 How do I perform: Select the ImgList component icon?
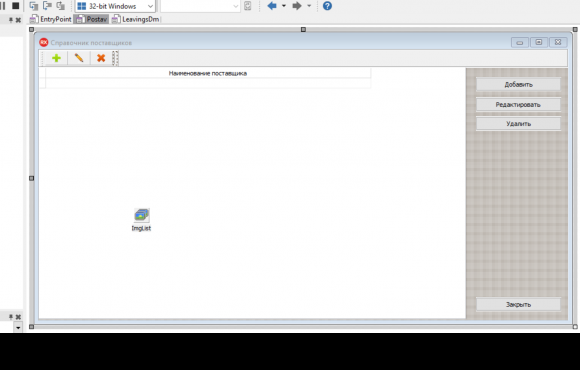(x=142, y=215)
